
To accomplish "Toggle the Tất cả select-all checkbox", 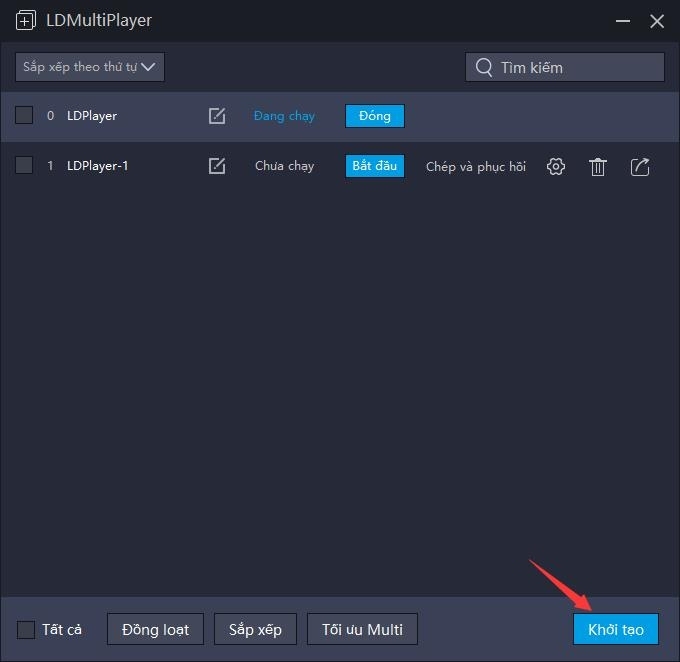I will (x=26, y=629).
